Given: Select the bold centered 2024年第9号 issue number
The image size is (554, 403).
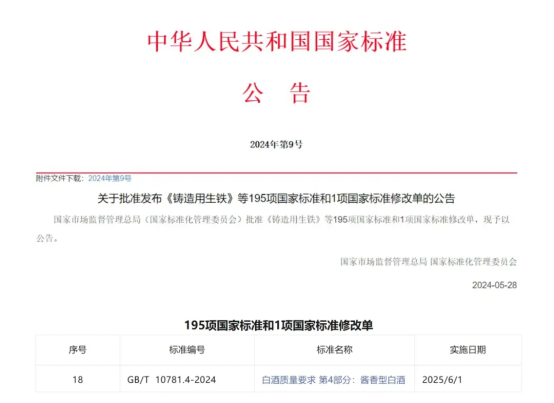Looking at the screenshot, I should click(276, 144).
